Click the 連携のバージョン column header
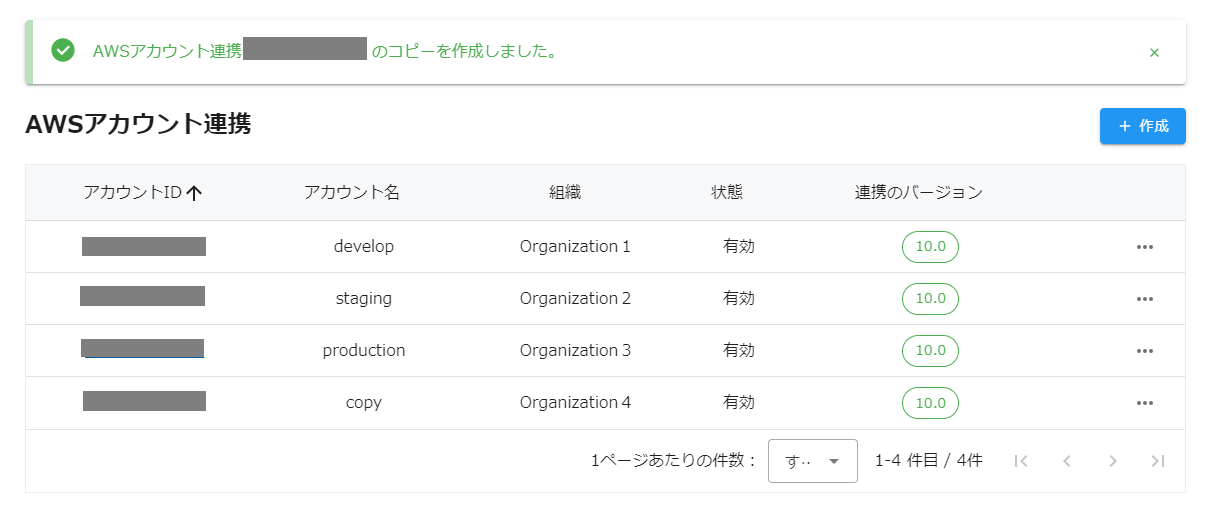The height and width of the screenshot is (518, 1211). pyautogui.click(x=919, y=193)
